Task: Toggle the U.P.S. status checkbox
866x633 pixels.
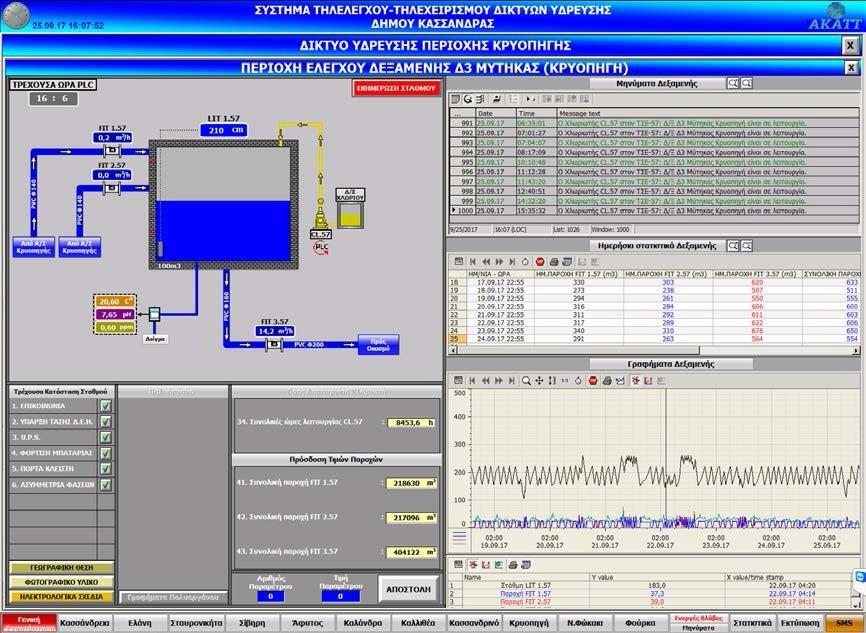Action: point(105,437)
